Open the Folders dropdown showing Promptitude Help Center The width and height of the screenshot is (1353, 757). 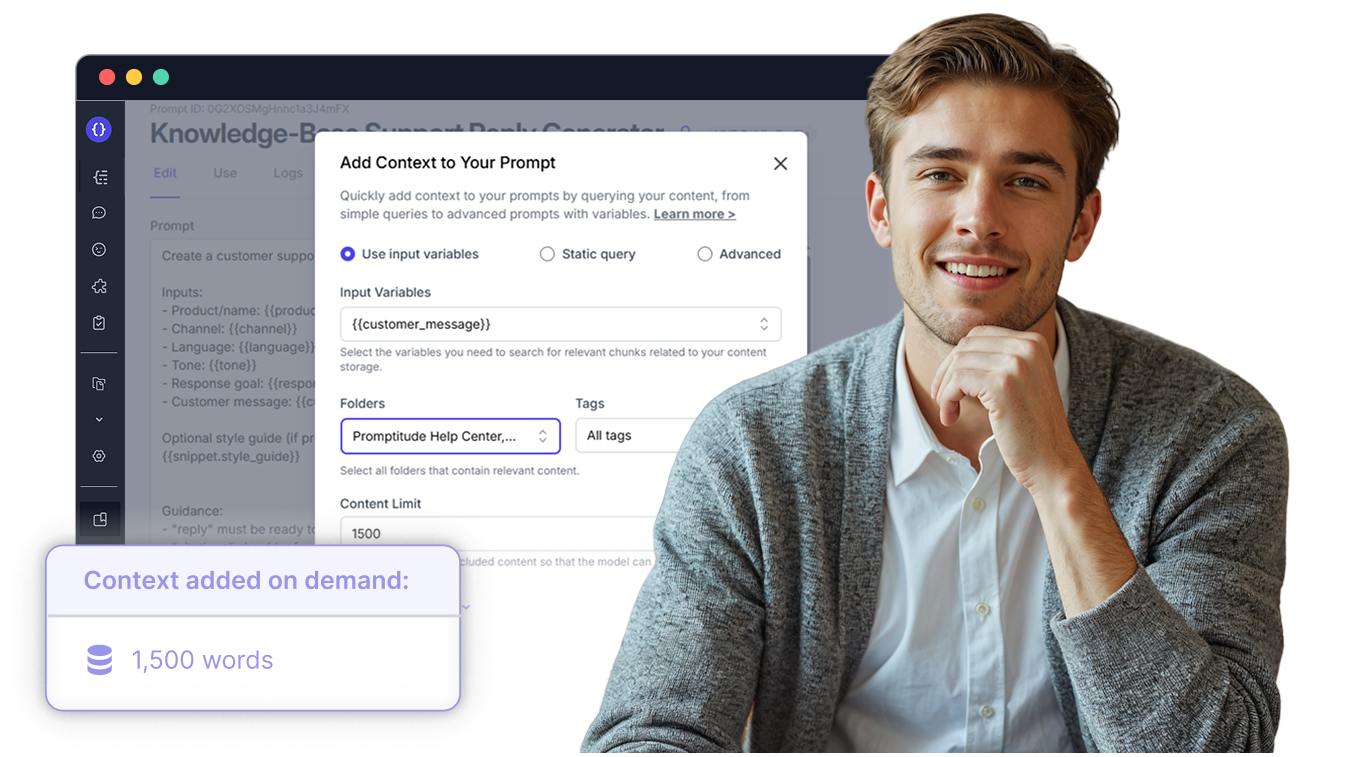(450, 436)
